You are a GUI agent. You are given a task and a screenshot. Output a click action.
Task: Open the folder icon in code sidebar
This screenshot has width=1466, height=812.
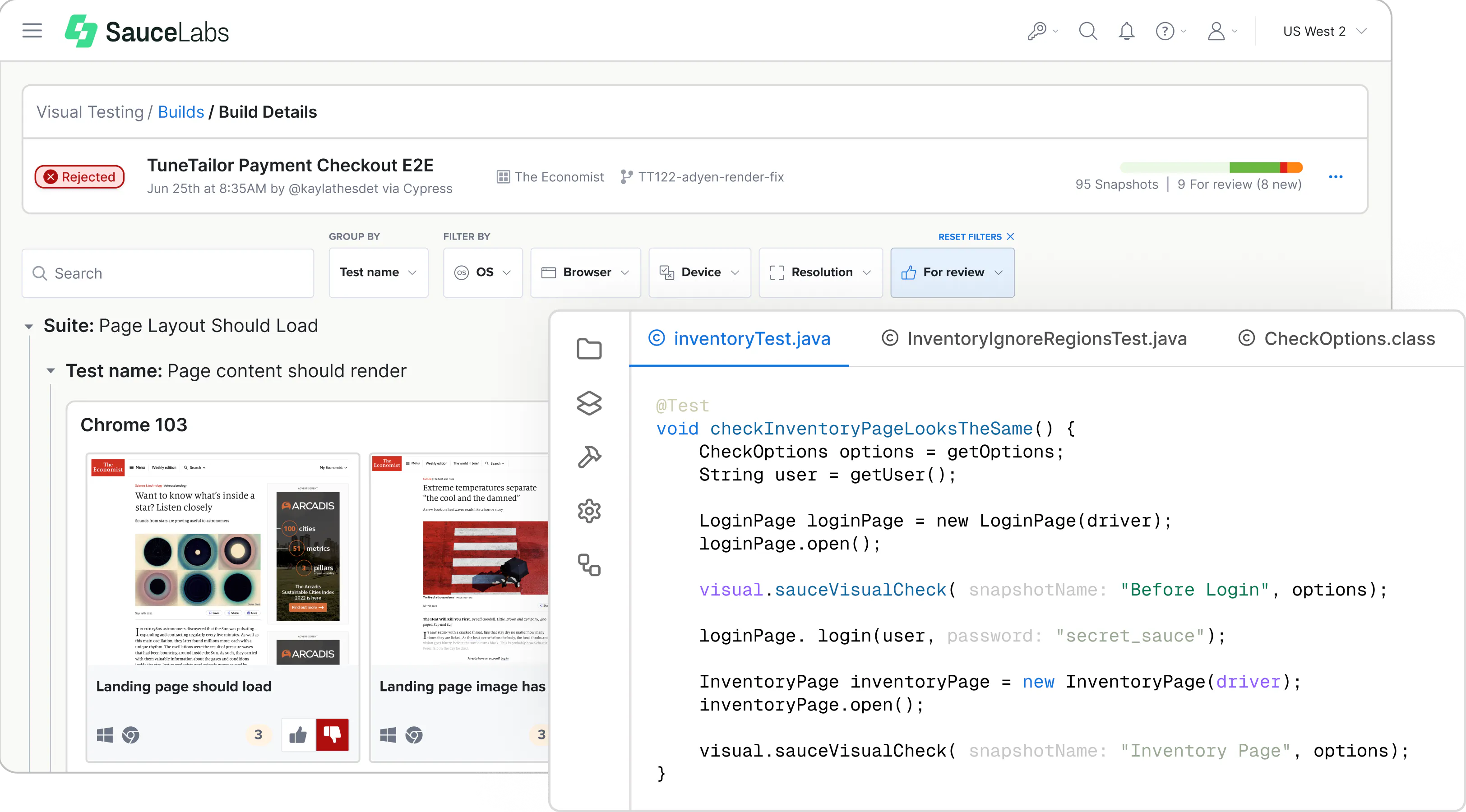tap(589, 349)
